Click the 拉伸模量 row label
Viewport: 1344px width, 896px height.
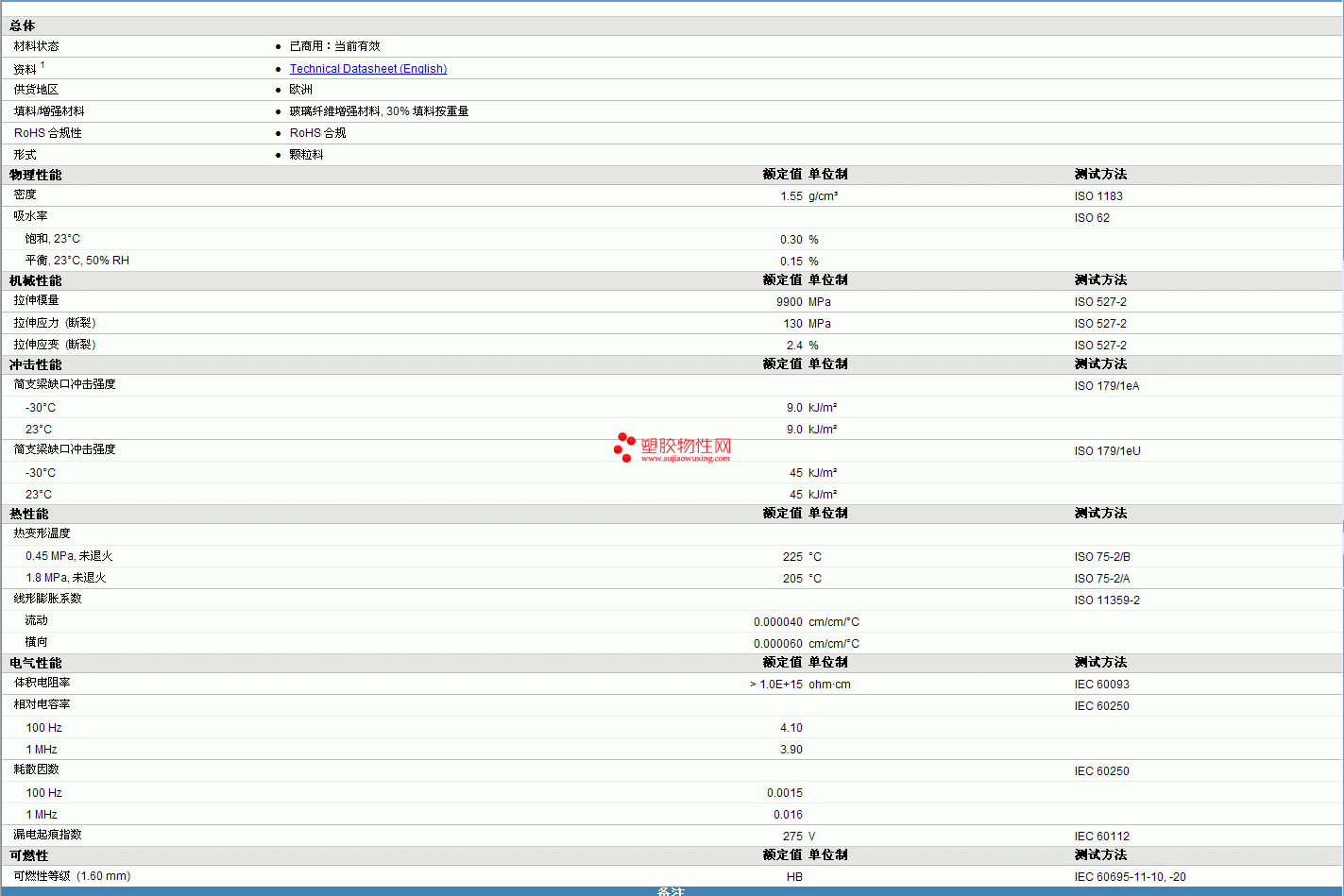[x=37, y=300]
